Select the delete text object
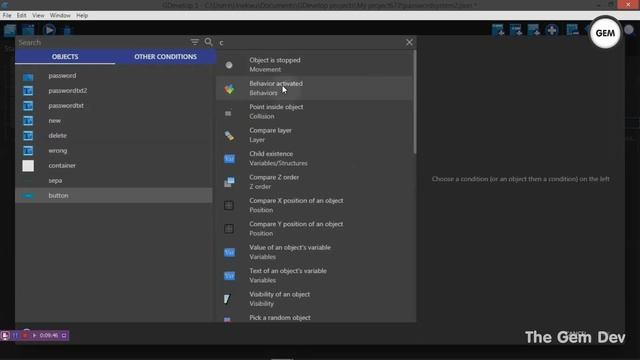Image resolution: width=640 pixels, height=360 pixels. (x=114, y=136)
